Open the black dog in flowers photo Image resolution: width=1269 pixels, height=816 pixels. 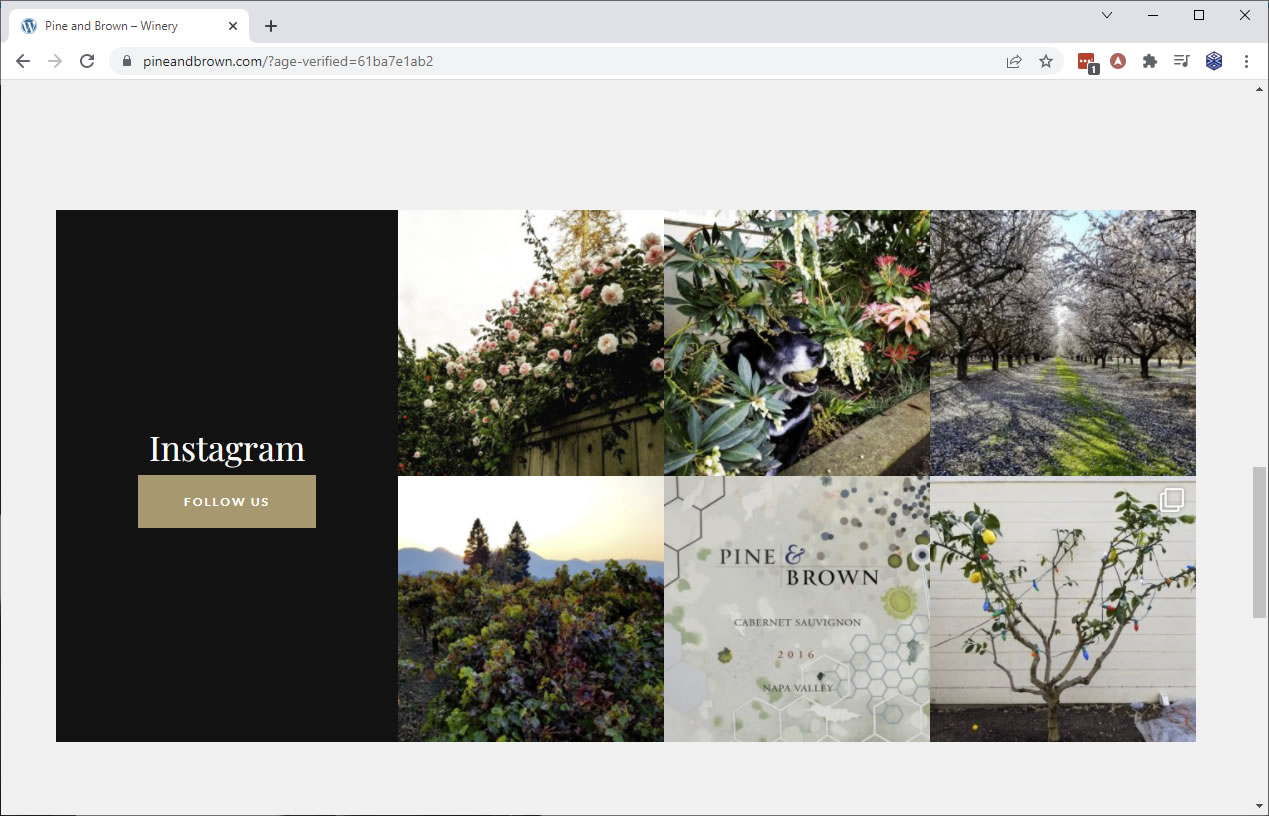coord(796,342)
